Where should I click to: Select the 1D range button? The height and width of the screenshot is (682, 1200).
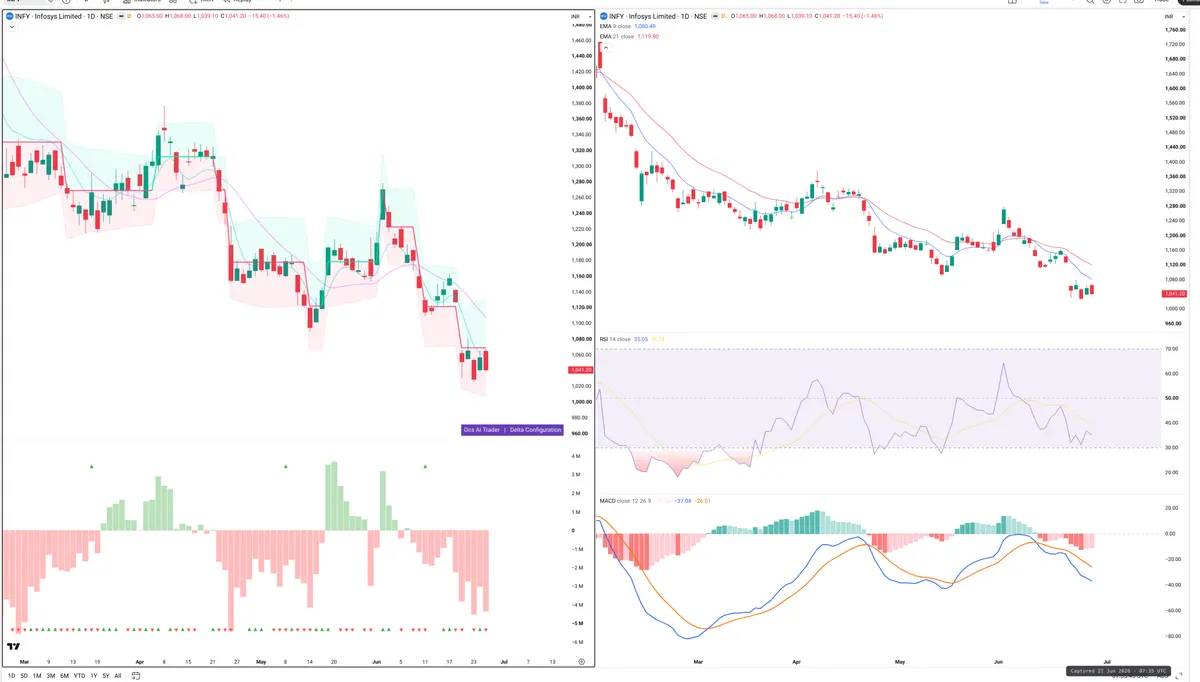click(x=11, y=676)
